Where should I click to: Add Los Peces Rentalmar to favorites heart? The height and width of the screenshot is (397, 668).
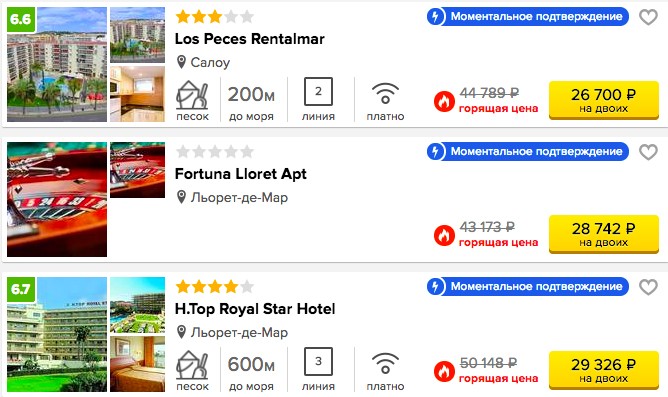click(648, 17)
